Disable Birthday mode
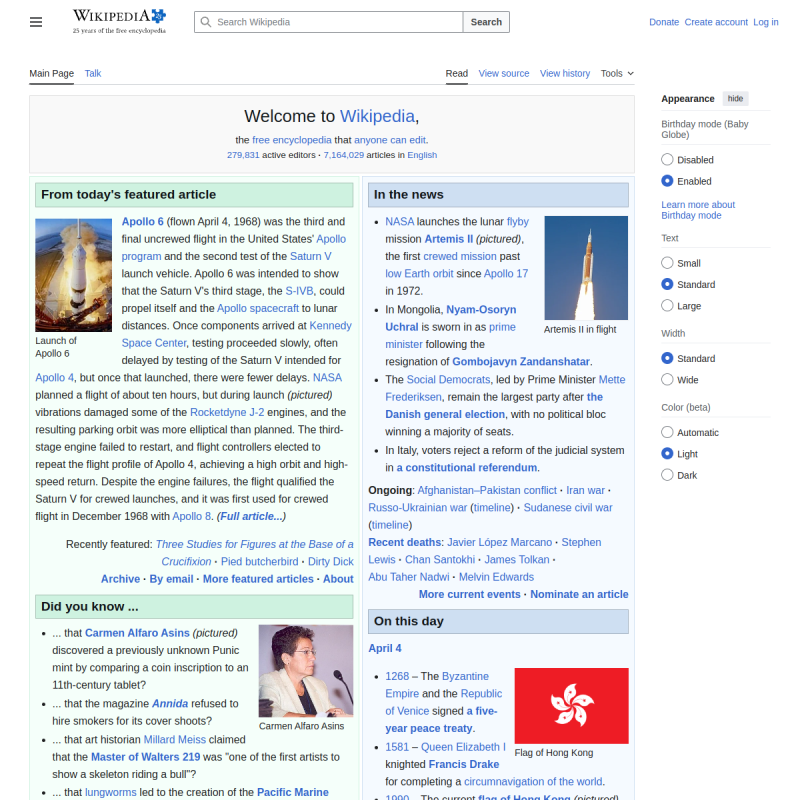This screenshot has height=800, width=800. pos(667,160)
